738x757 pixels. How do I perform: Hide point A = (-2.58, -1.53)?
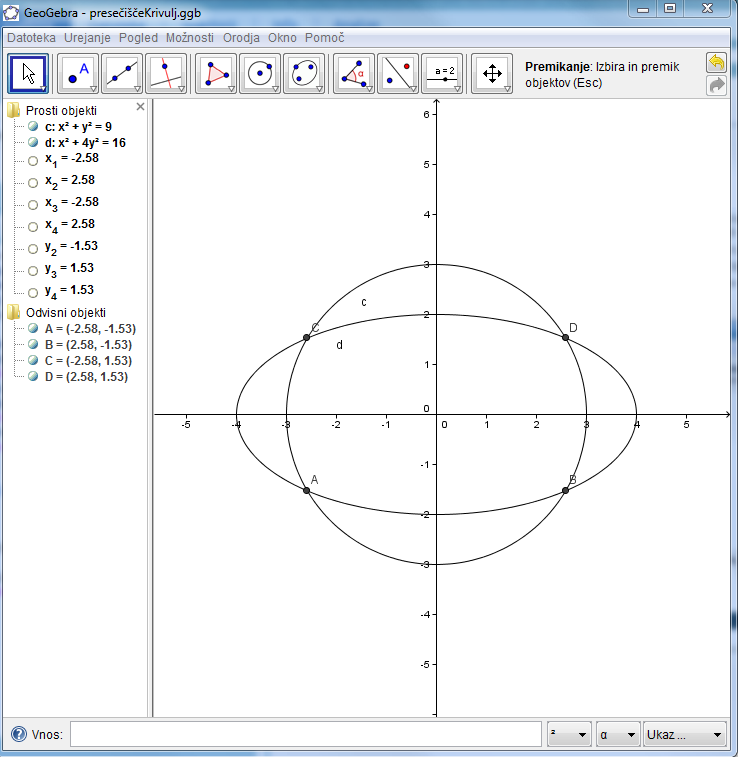(x=33, y=328)
